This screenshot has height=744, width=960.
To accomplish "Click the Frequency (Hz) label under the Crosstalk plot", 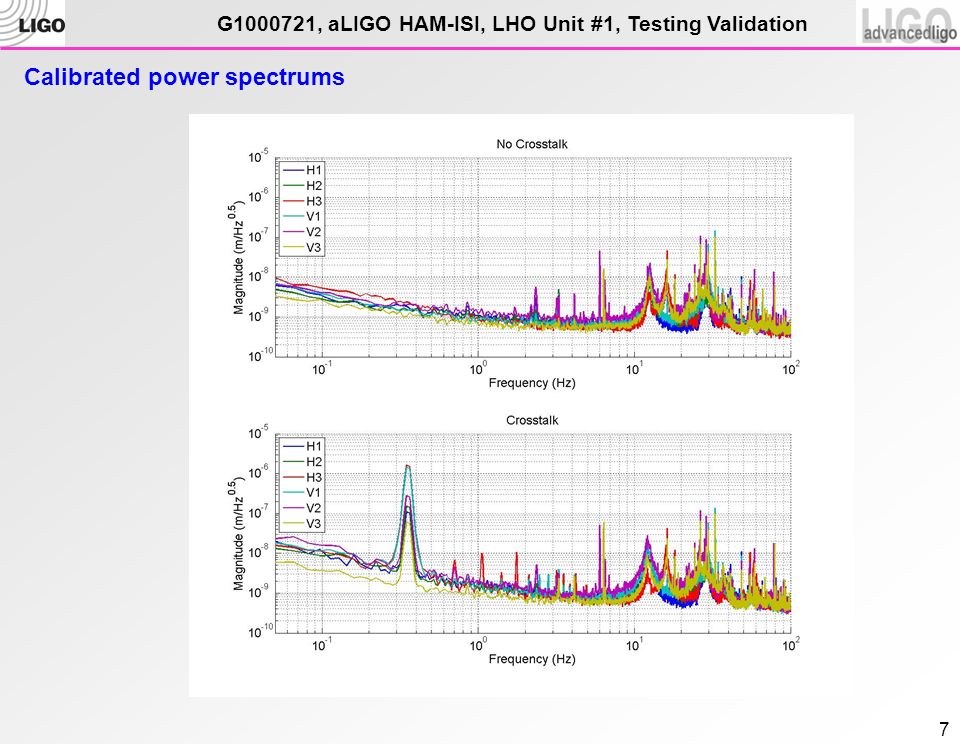I will [x=531, y=659].
